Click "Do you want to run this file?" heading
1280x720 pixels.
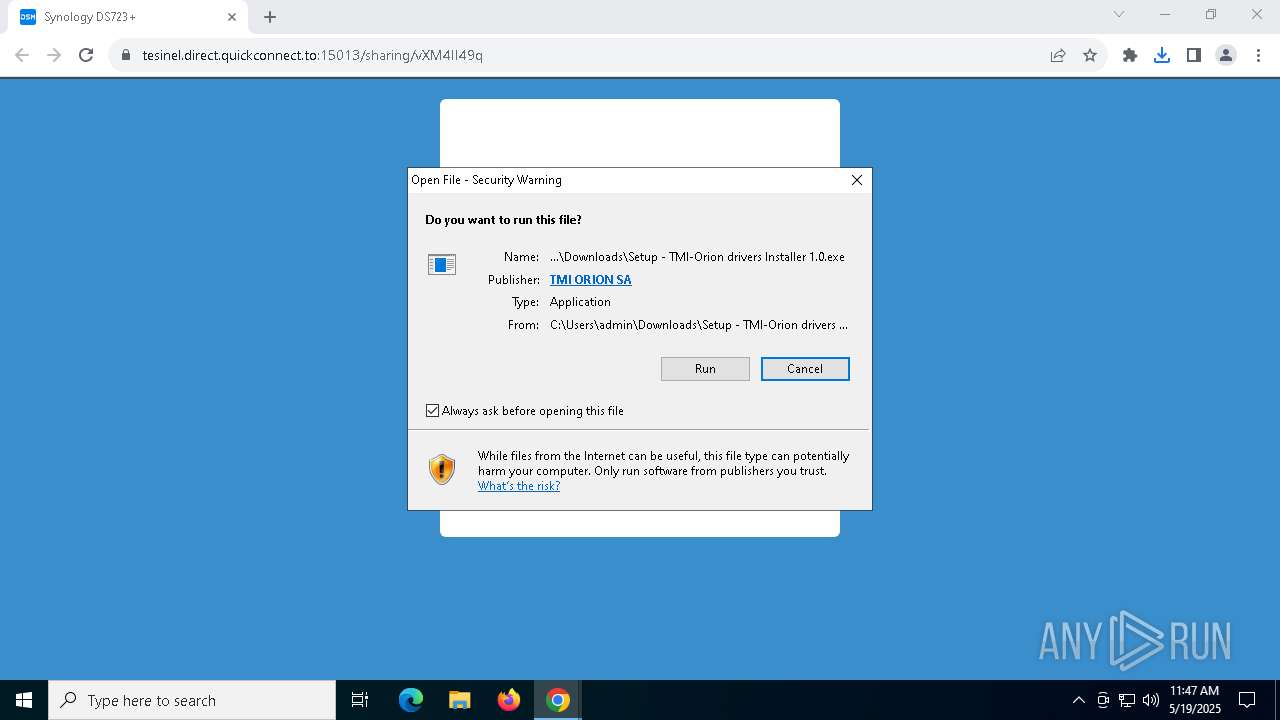503,220
